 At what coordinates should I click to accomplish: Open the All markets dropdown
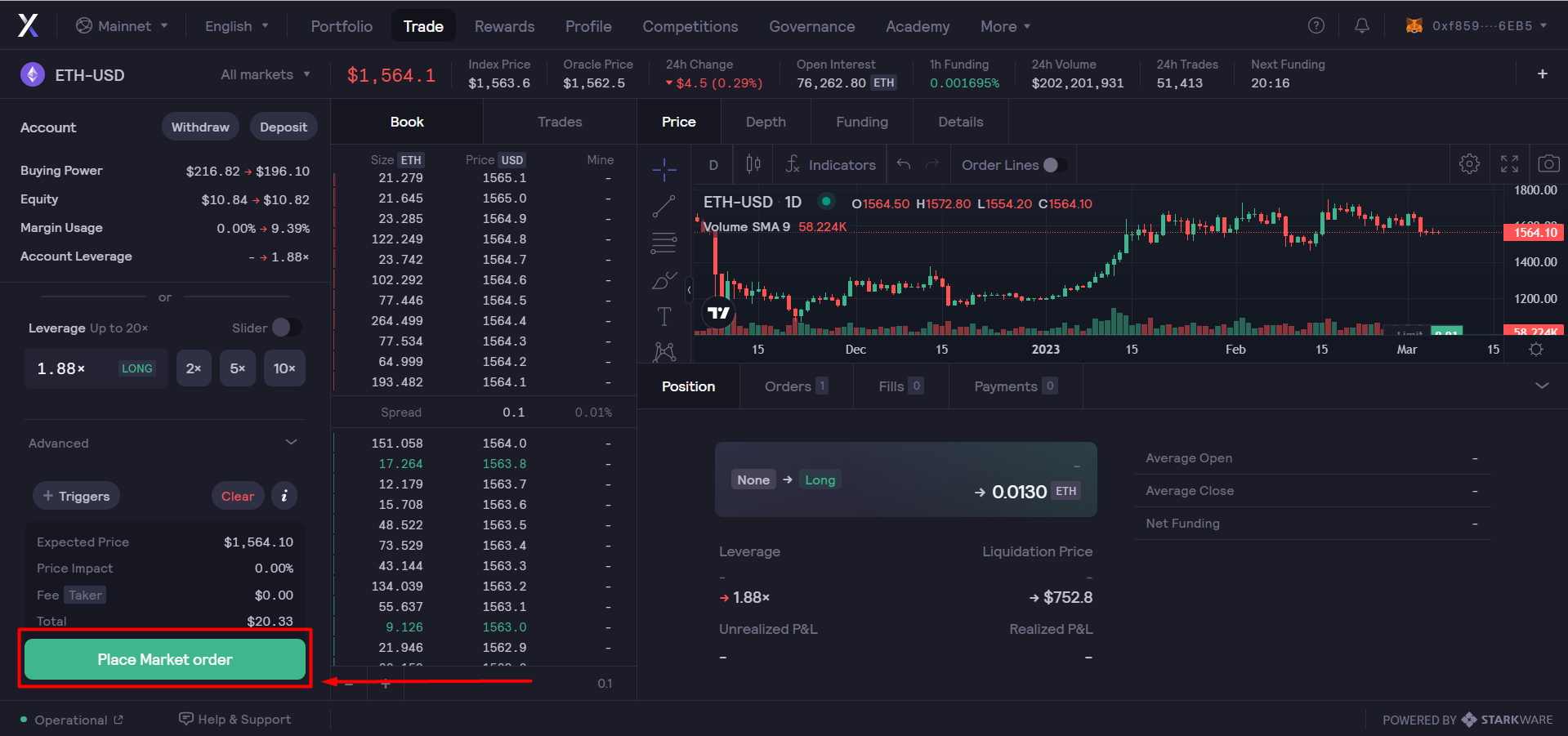(266, 74)
